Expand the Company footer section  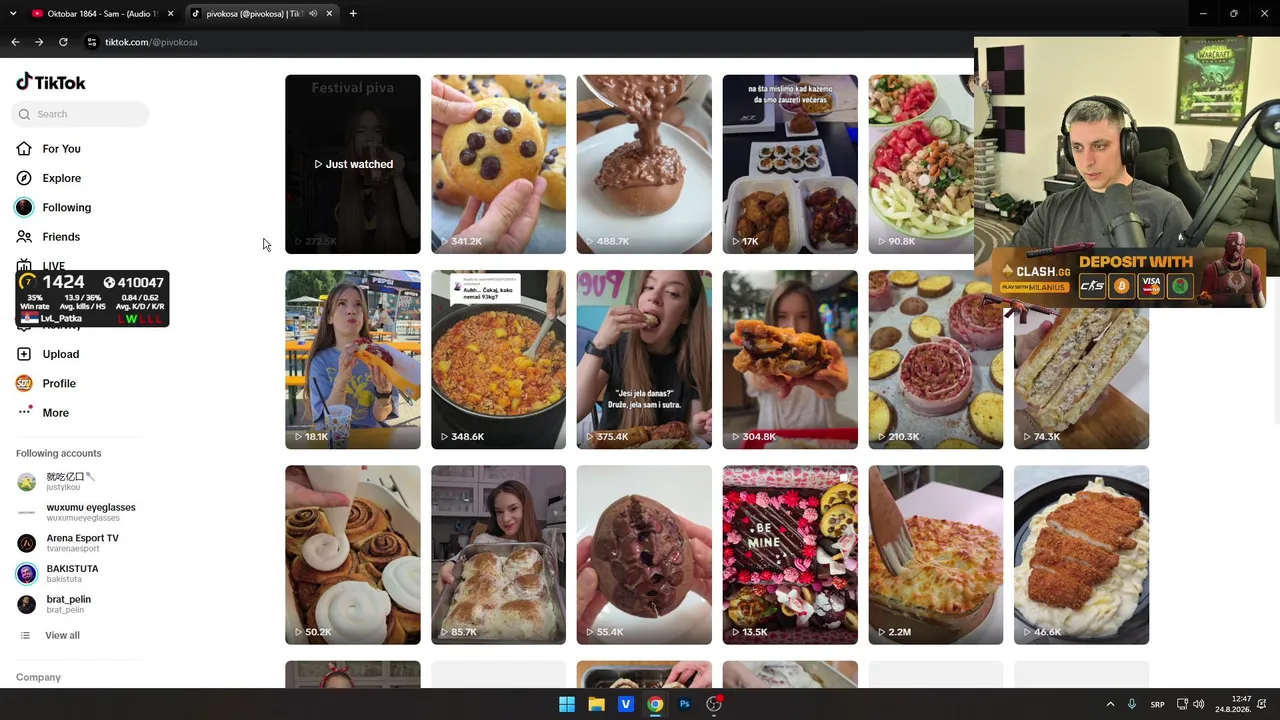[38, 677]
